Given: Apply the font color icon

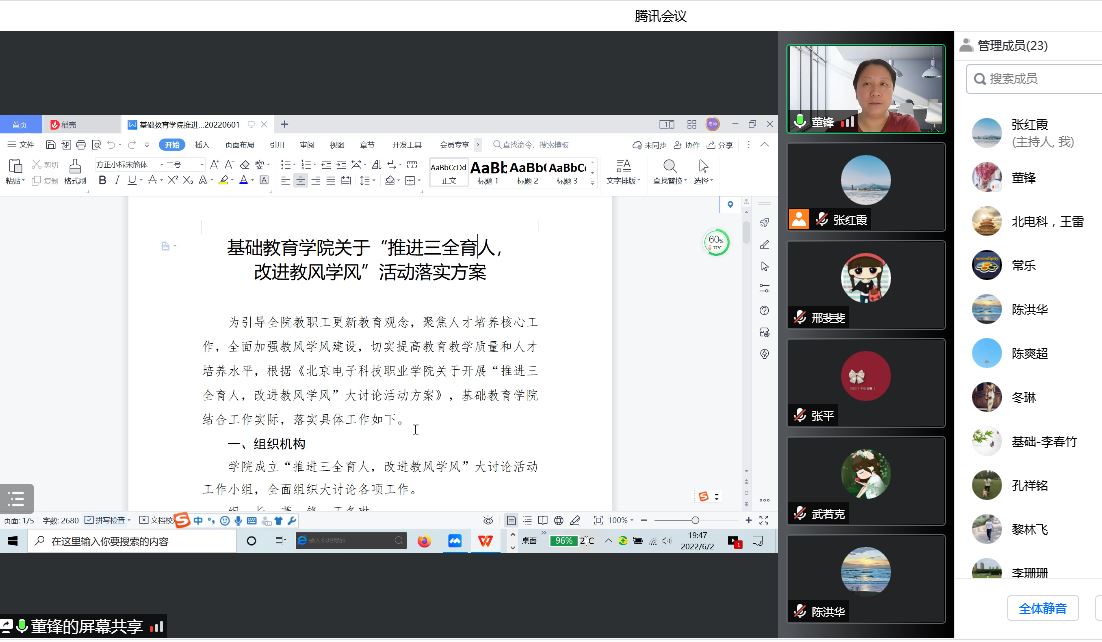Looking at the screenshot, I should 240,179.
